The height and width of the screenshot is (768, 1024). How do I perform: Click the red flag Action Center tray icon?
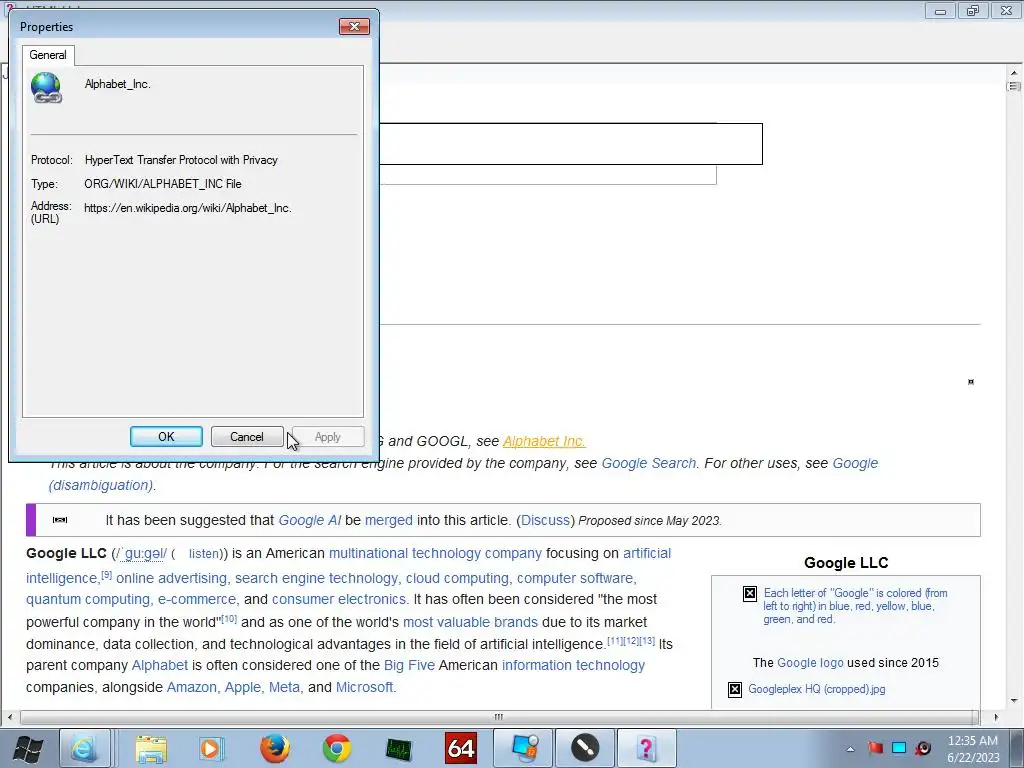point(875,748)
